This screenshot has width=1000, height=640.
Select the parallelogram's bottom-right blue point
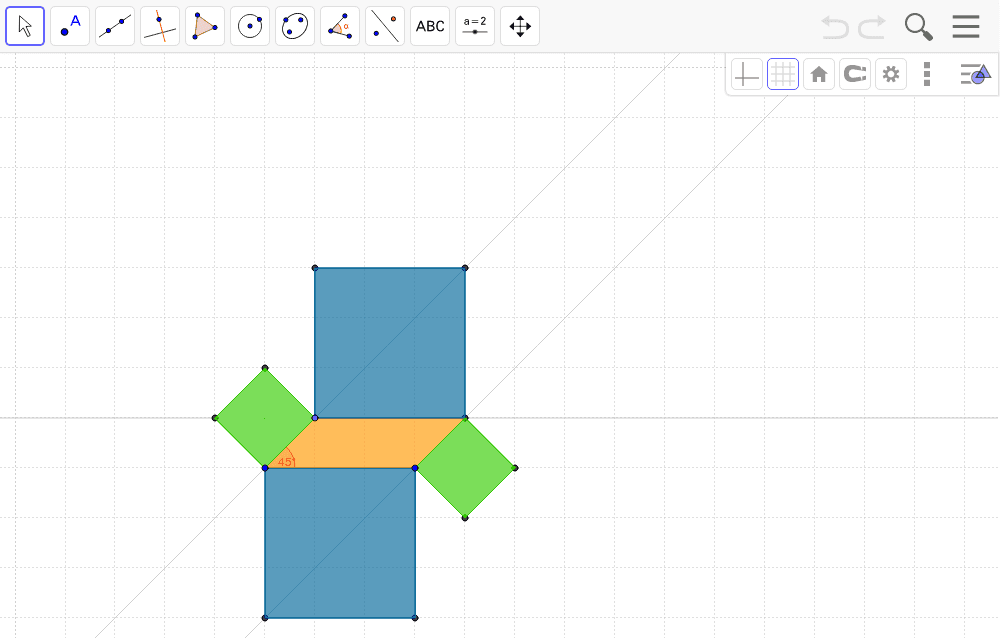415,468
